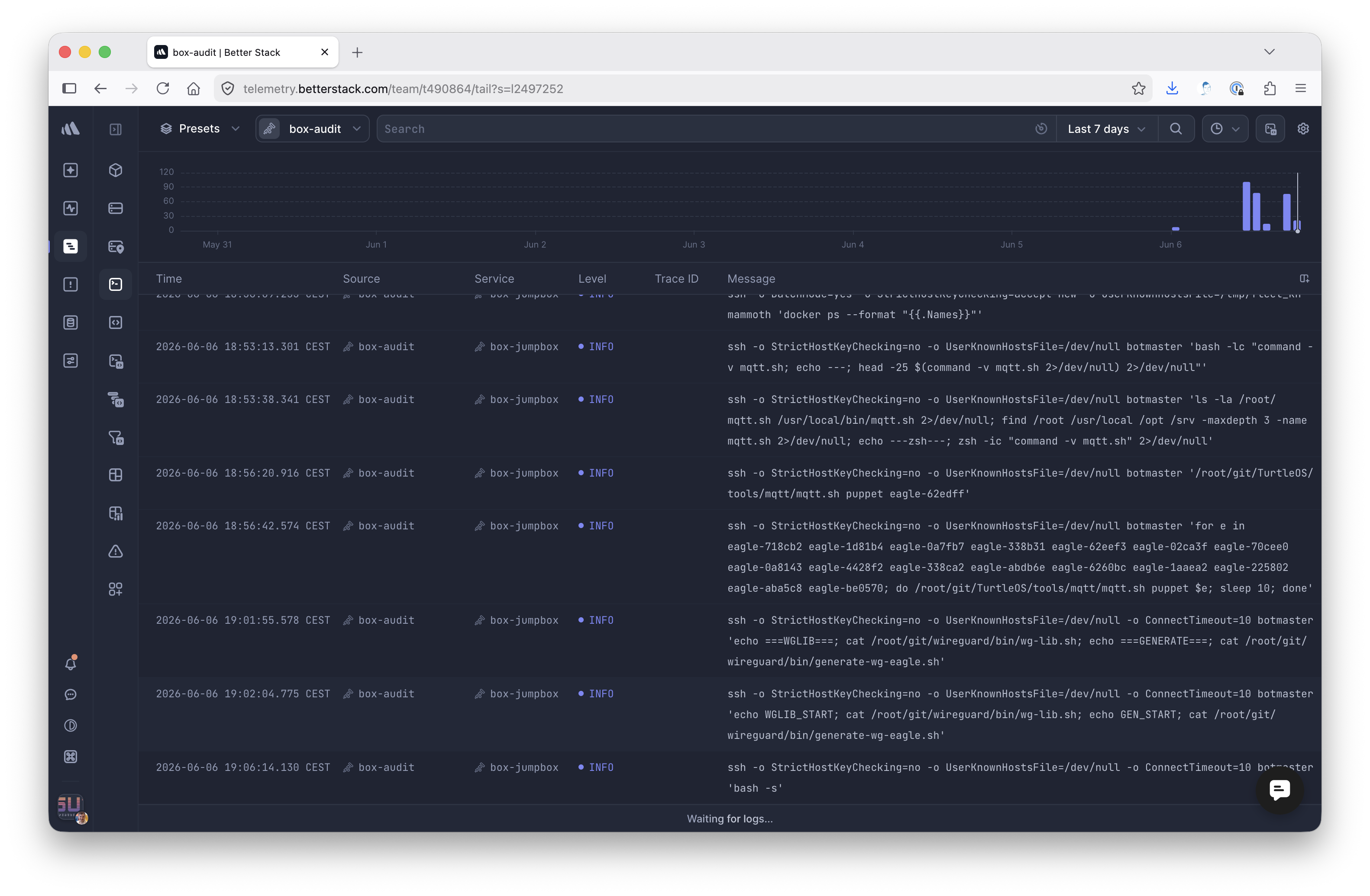Select the highlighted telemetry logs sidebar icon
The image size is (1370, 896).
pos(70,246)
